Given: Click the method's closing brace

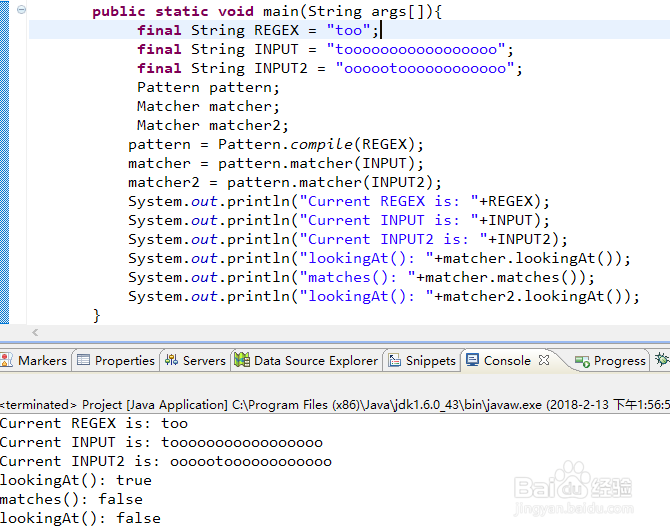Looking at the screenshot, I should tap(97, 315).
